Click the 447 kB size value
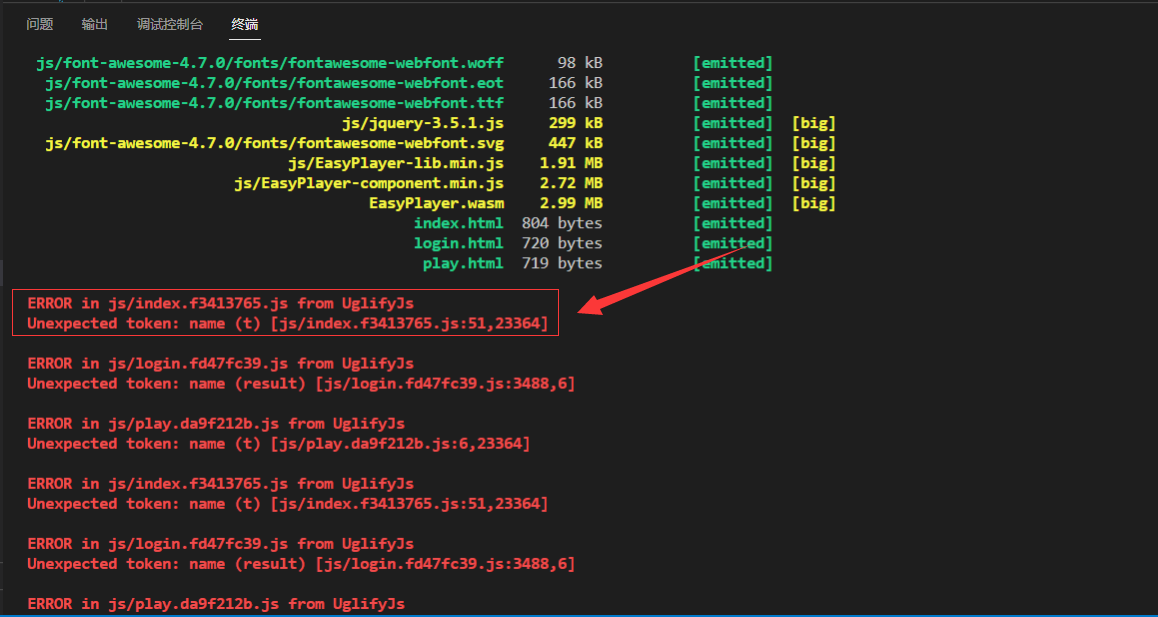 (575, 143)
